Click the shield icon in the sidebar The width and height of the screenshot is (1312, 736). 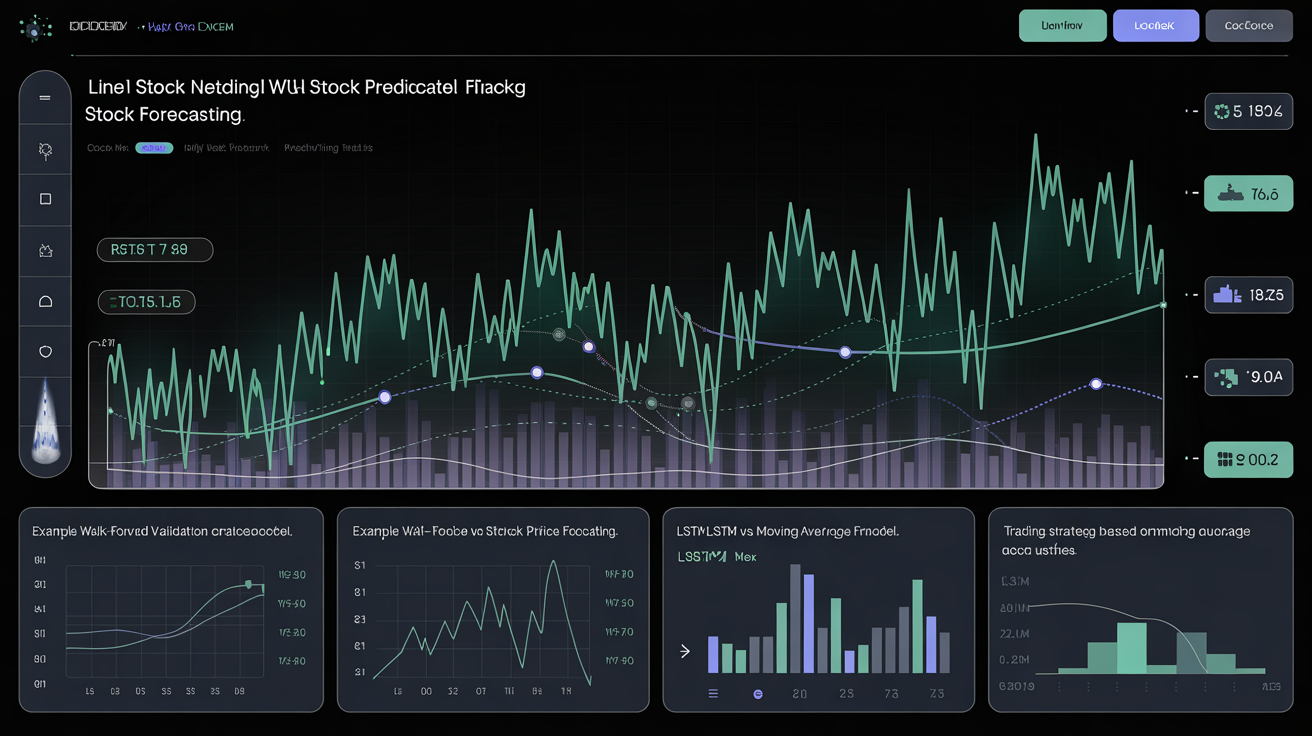(45, 352)
